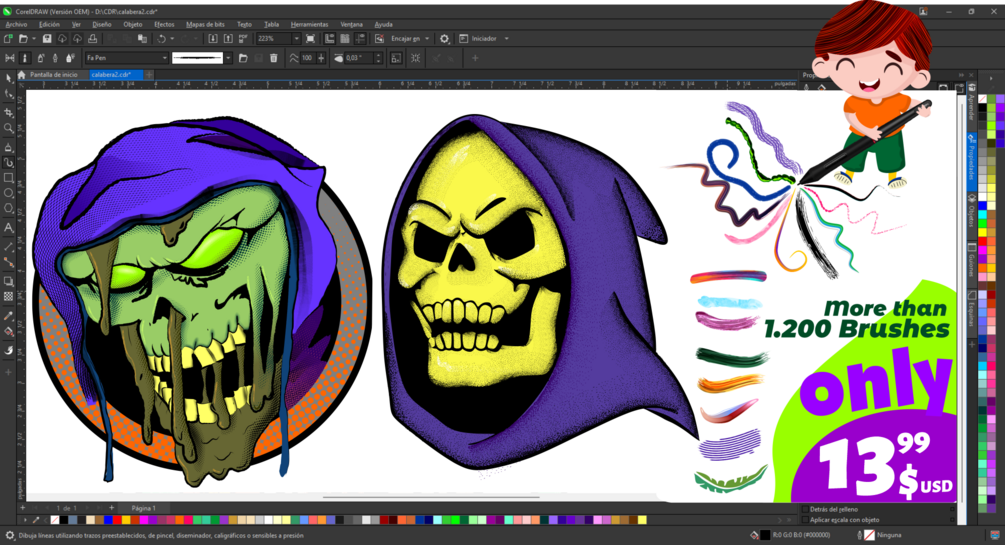Select the Polygon tool
This screenshot has width=1005, height=545.
(8, 208)
